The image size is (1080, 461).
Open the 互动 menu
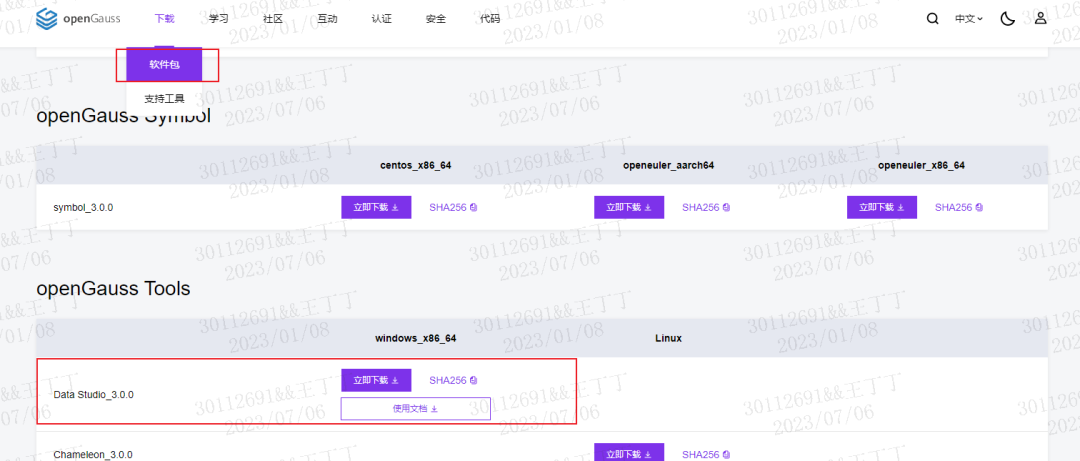tap(327, 19)
